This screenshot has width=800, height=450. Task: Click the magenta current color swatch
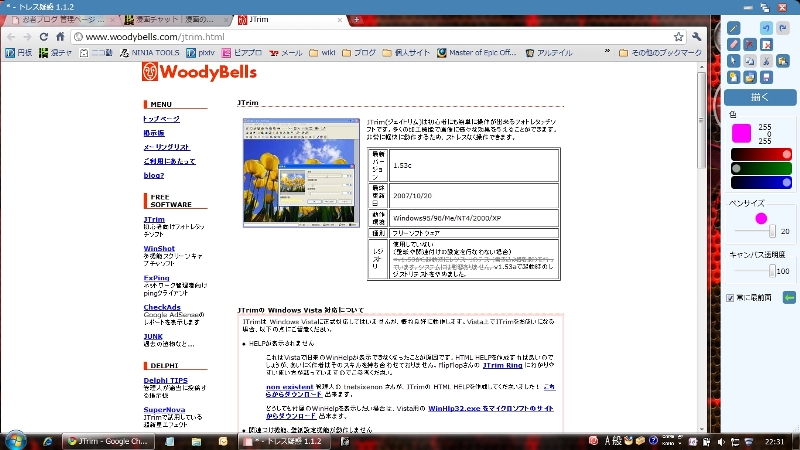pos(741,133)
